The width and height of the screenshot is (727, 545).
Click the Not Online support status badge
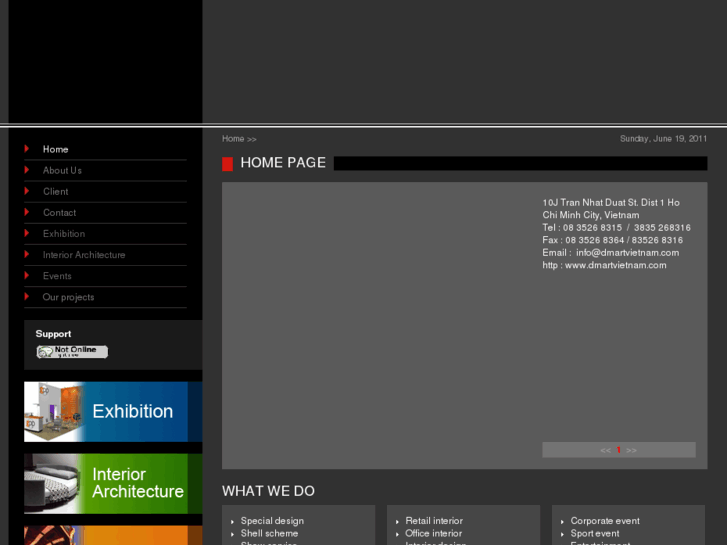[x=72, y=352]
